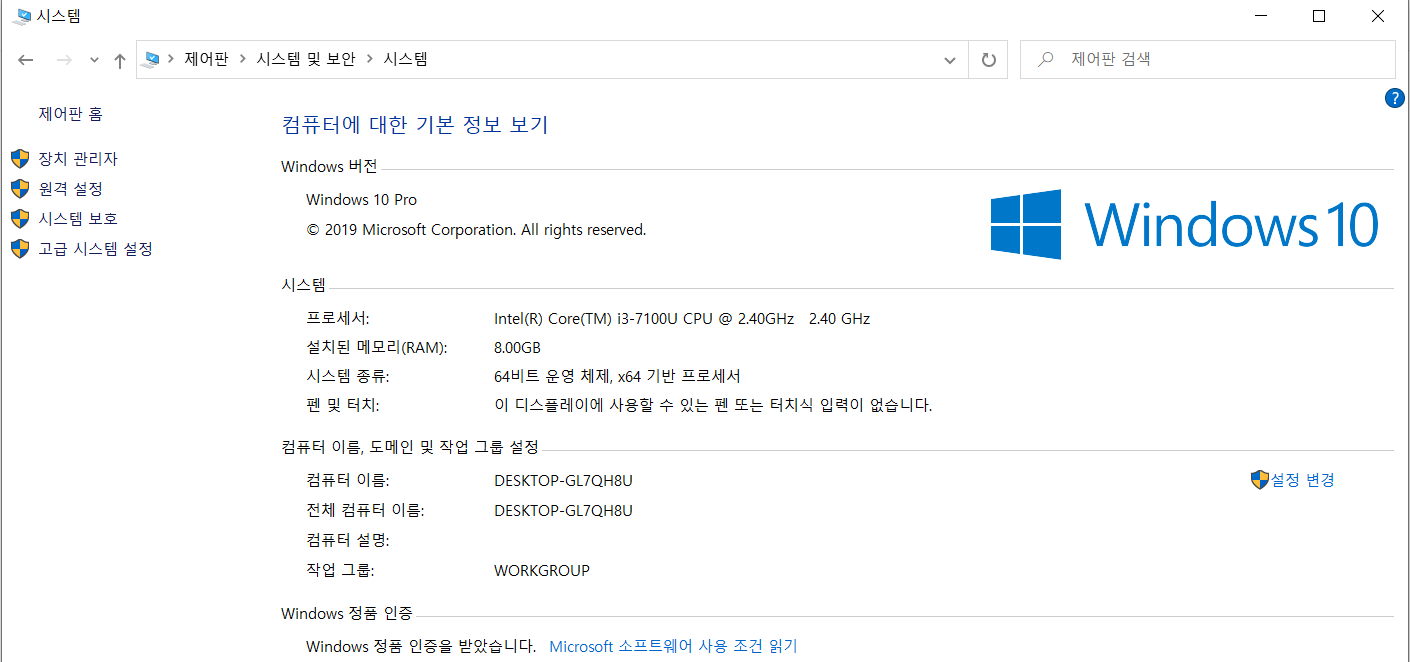Viewport: 1410px width, 662px height.
Task: Click the 컴퓨터에 대한 기본 정보 보기 heading
Action: [415, 125]
